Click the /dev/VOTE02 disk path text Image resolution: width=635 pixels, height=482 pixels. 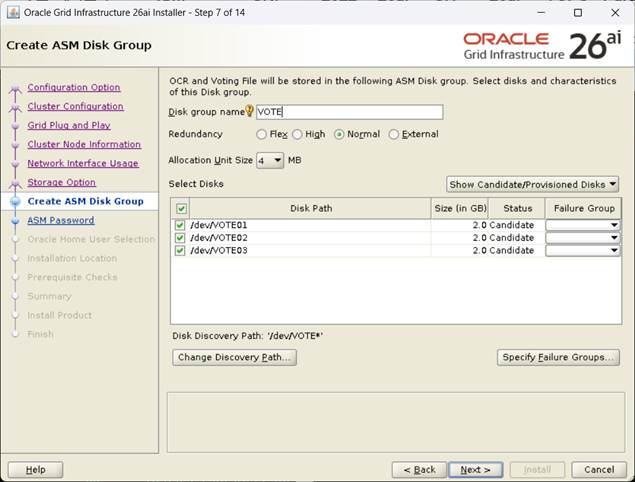point(219,238)
